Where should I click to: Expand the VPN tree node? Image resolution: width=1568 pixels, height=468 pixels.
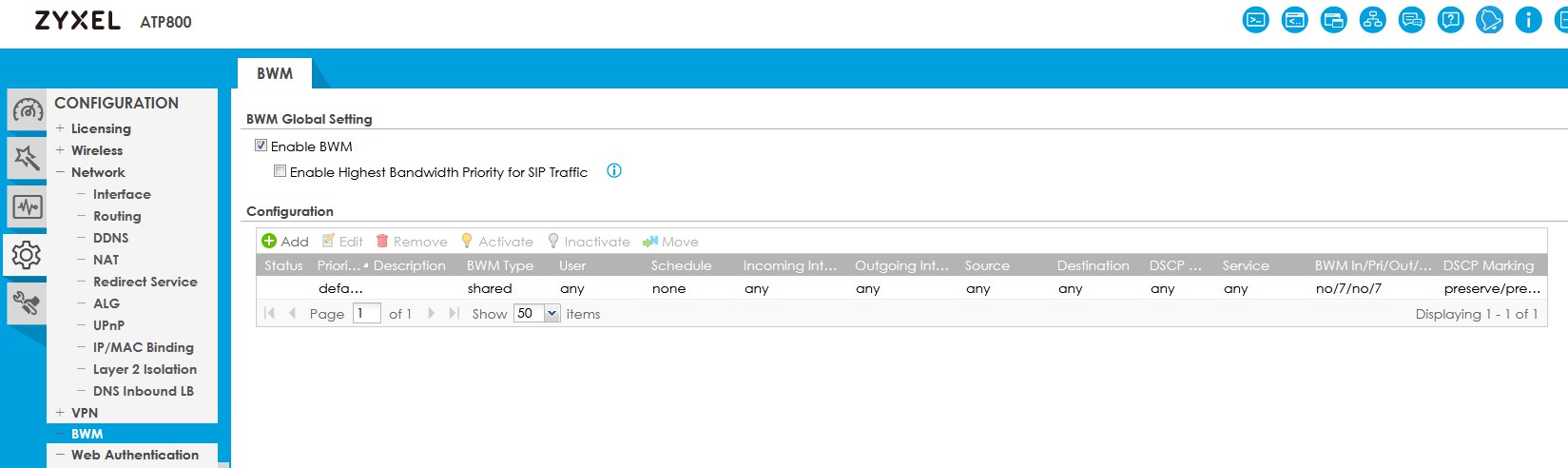60,413
